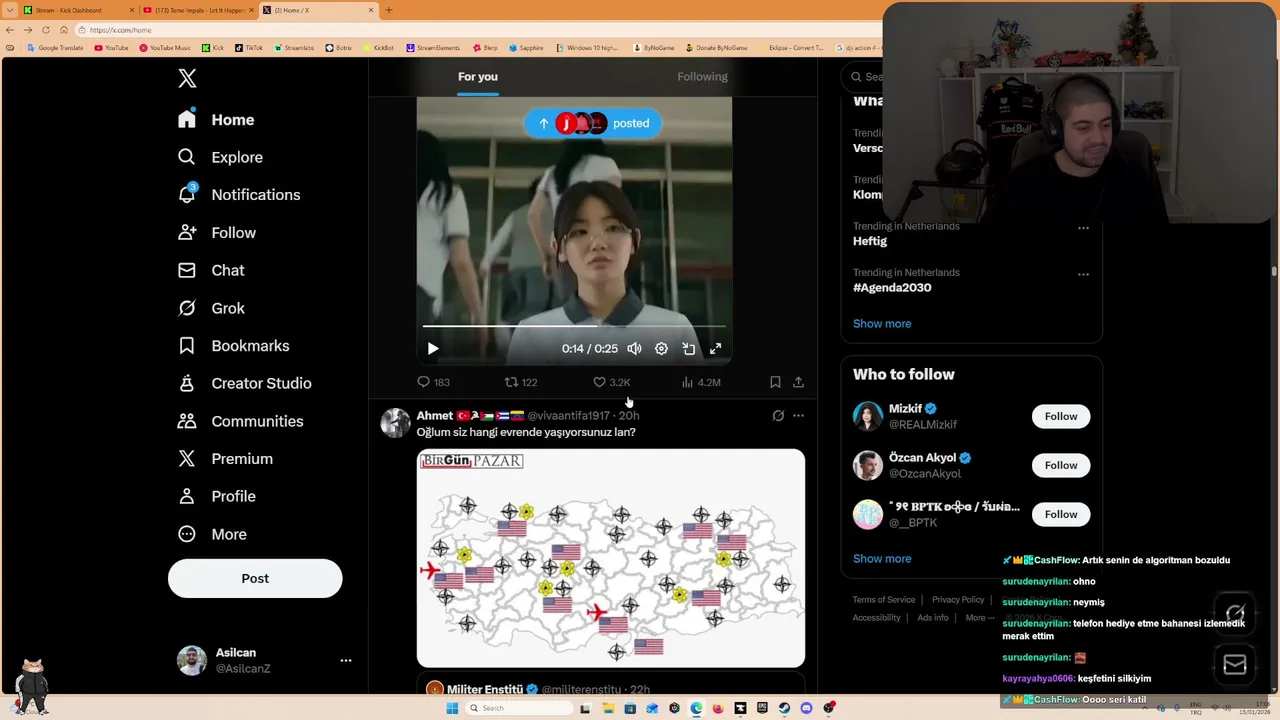This screenshot has height=720, width=1280.
Task: Make the video fullscreen
Action: [x=715, y=349]
